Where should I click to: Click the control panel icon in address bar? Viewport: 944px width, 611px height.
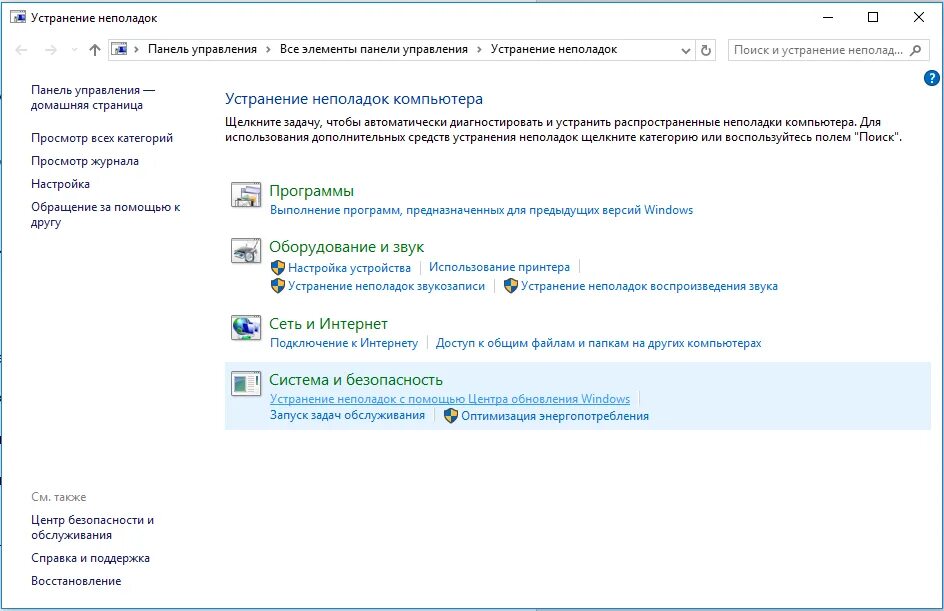(120, 49)
